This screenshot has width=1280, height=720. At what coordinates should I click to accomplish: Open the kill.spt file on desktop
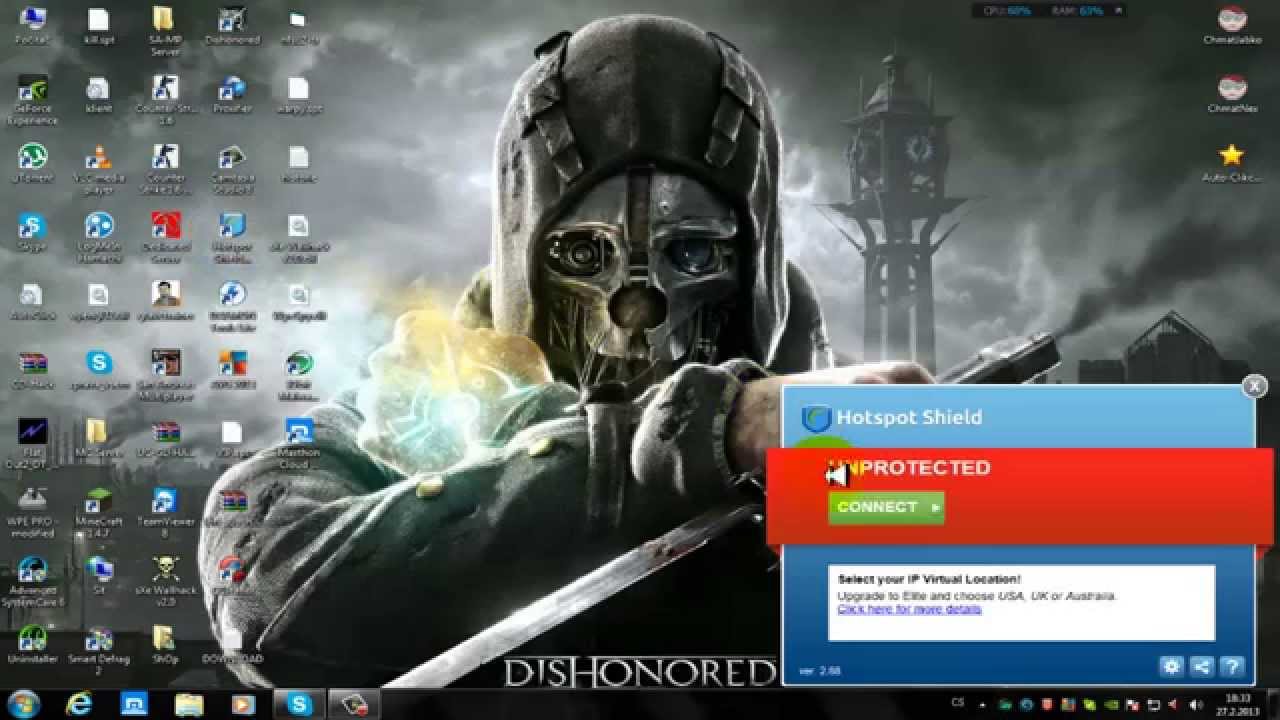tap(98, 26)
